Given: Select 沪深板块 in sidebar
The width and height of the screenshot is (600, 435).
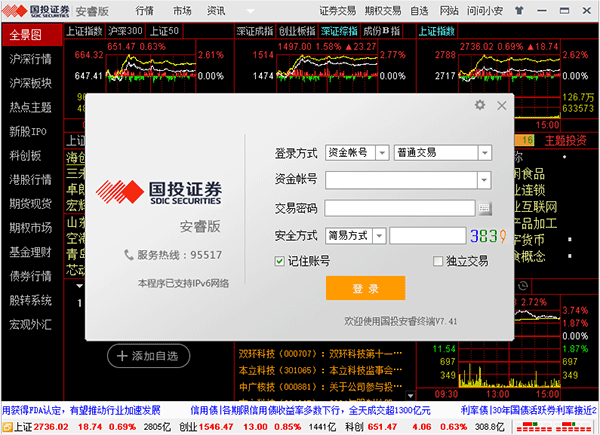Looking at the screenshot, I should point(30,83).
